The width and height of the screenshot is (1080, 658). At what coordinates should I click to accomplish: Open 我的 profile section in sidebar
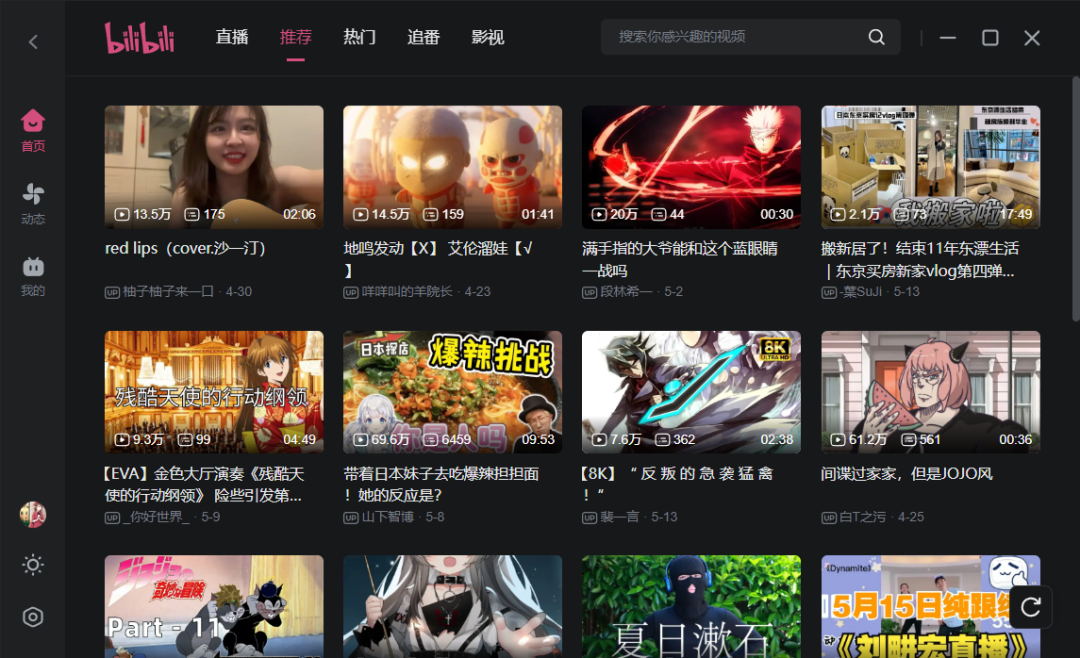tap(32, 276)
